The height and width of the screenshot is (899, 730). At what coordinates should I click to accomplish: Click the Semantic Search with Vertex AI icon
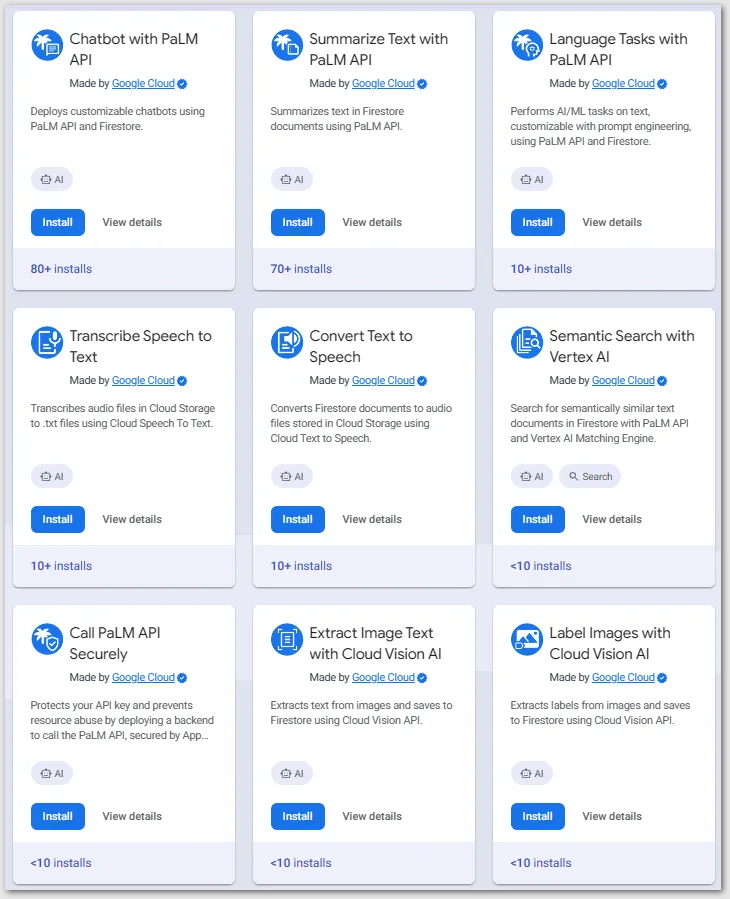[x=527, y=342]
